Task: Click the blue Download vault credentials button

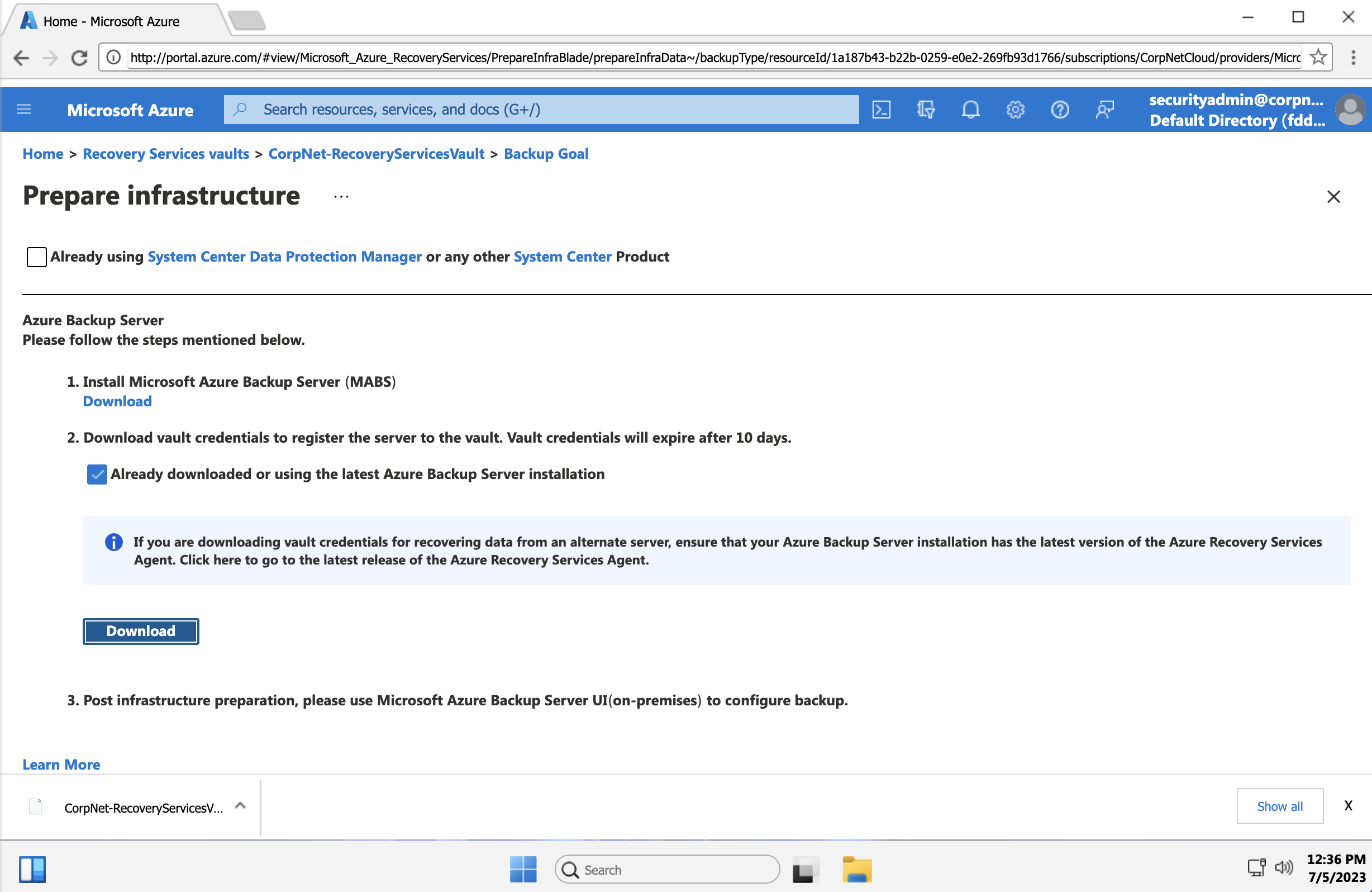Action: (x=141, y=632)
